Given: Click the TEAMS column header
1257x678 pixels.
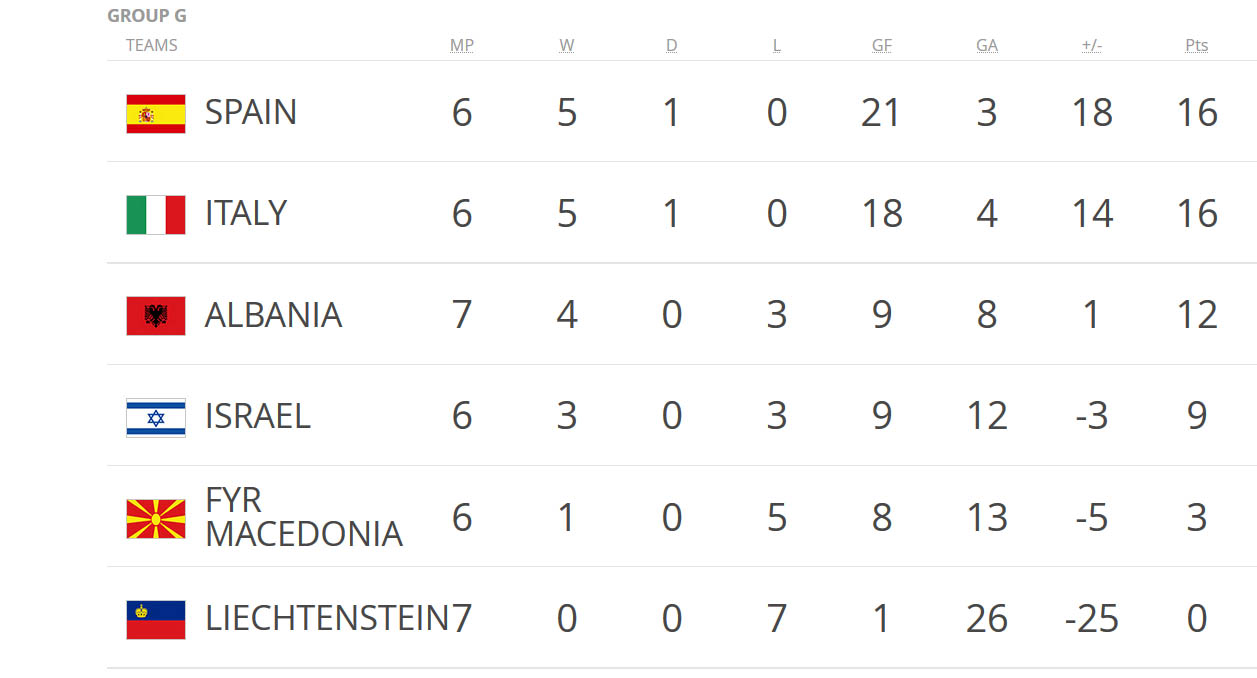Looking at the screenshot, I should tap(152, 45).
